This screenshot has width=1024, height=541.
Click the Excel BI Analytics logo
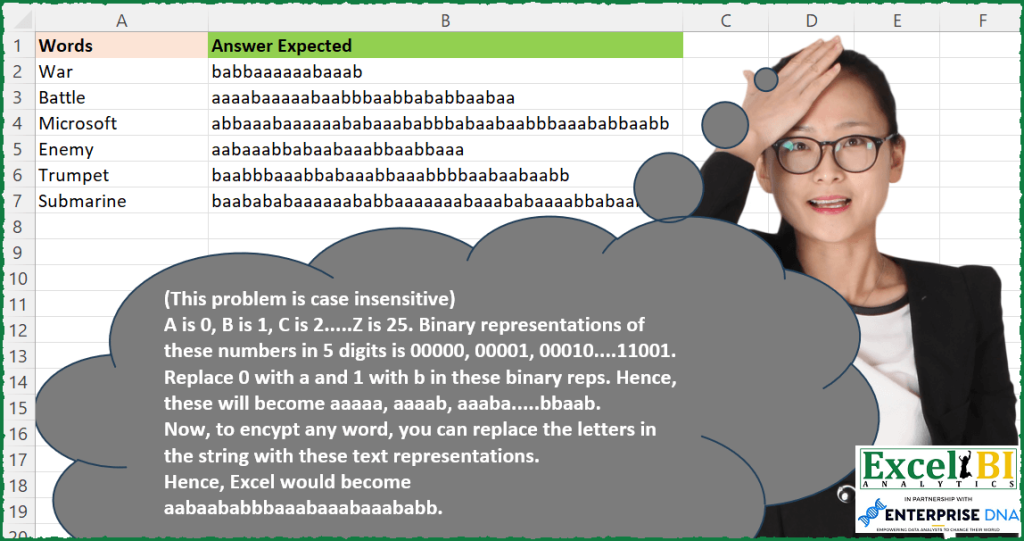[936, 468]
